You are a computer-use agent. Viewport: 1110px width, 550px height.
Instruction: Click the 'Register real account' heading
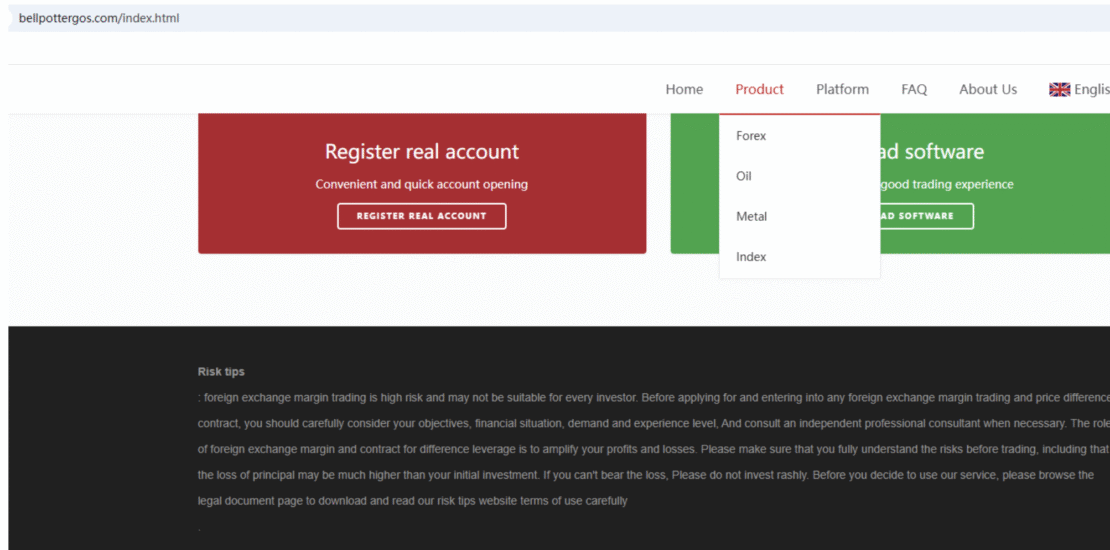pos(421,152)
